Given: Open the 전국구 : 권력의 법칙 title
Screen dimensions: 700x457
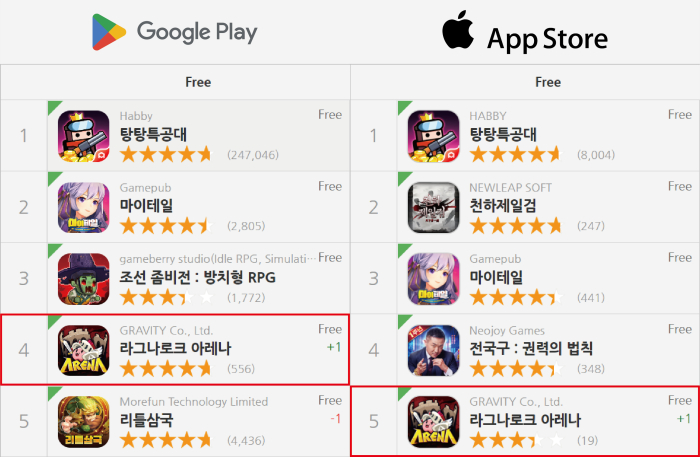Looking at the screenshot, I should (x=531, y=349).
